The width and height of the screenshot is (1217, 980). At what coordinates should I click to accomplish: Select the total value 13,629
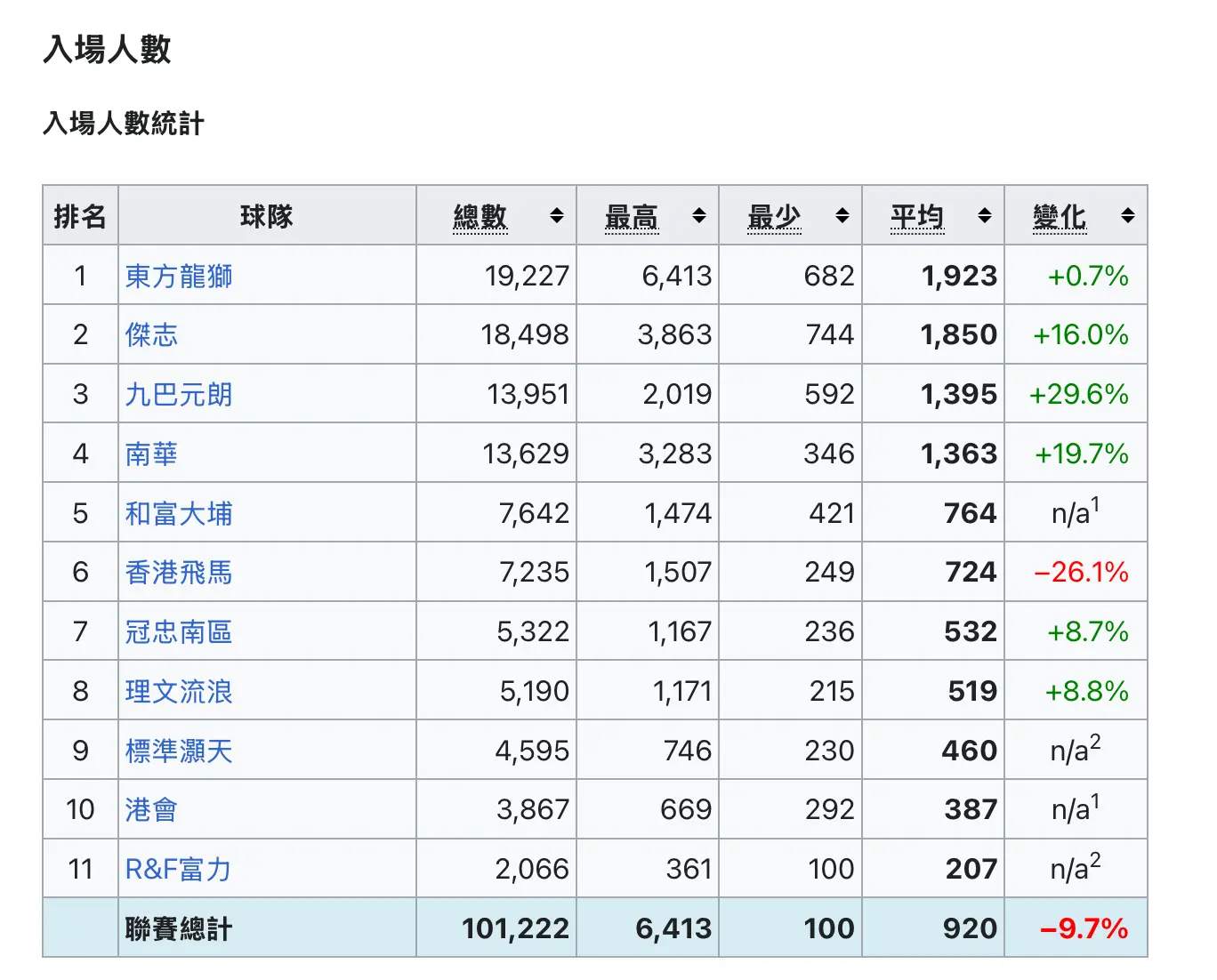coord(526,454)
